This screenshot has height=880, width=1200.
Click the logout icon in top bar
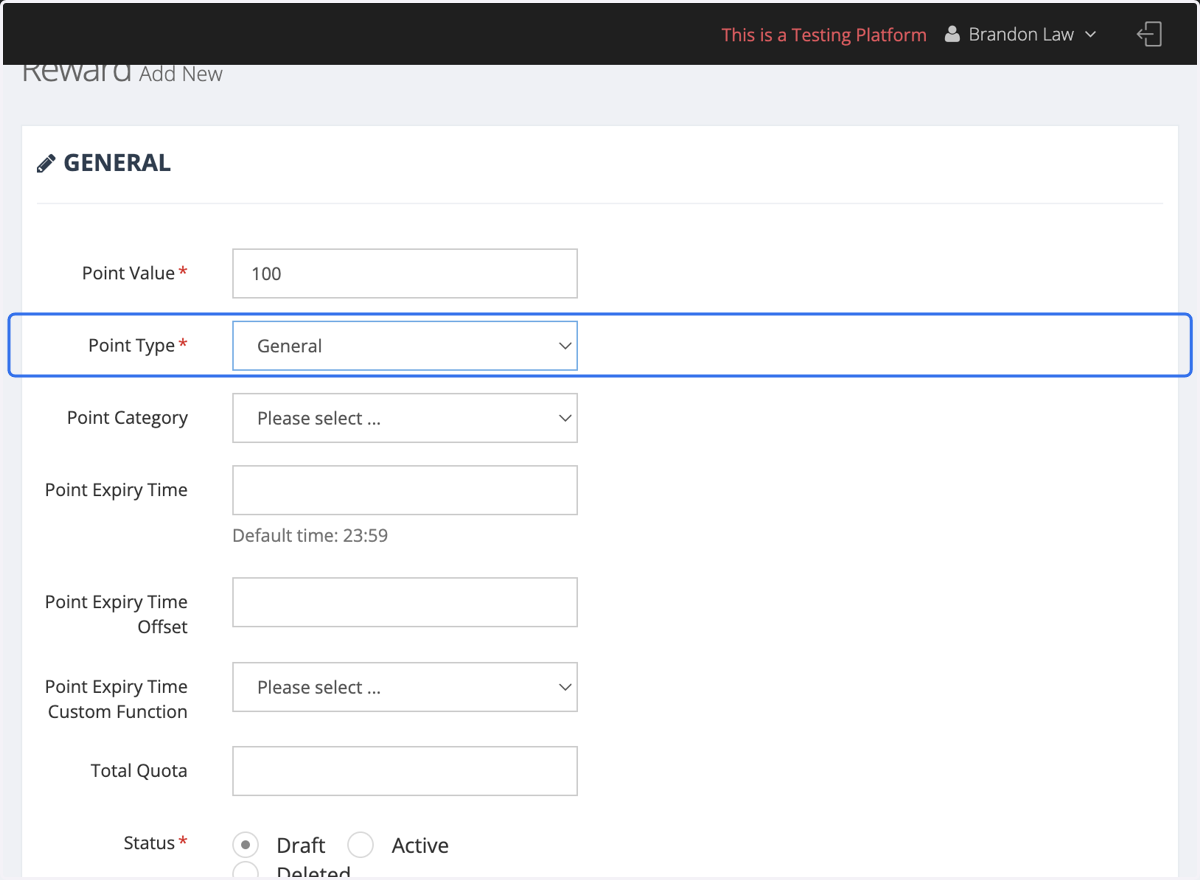[x=1149, y=34]
